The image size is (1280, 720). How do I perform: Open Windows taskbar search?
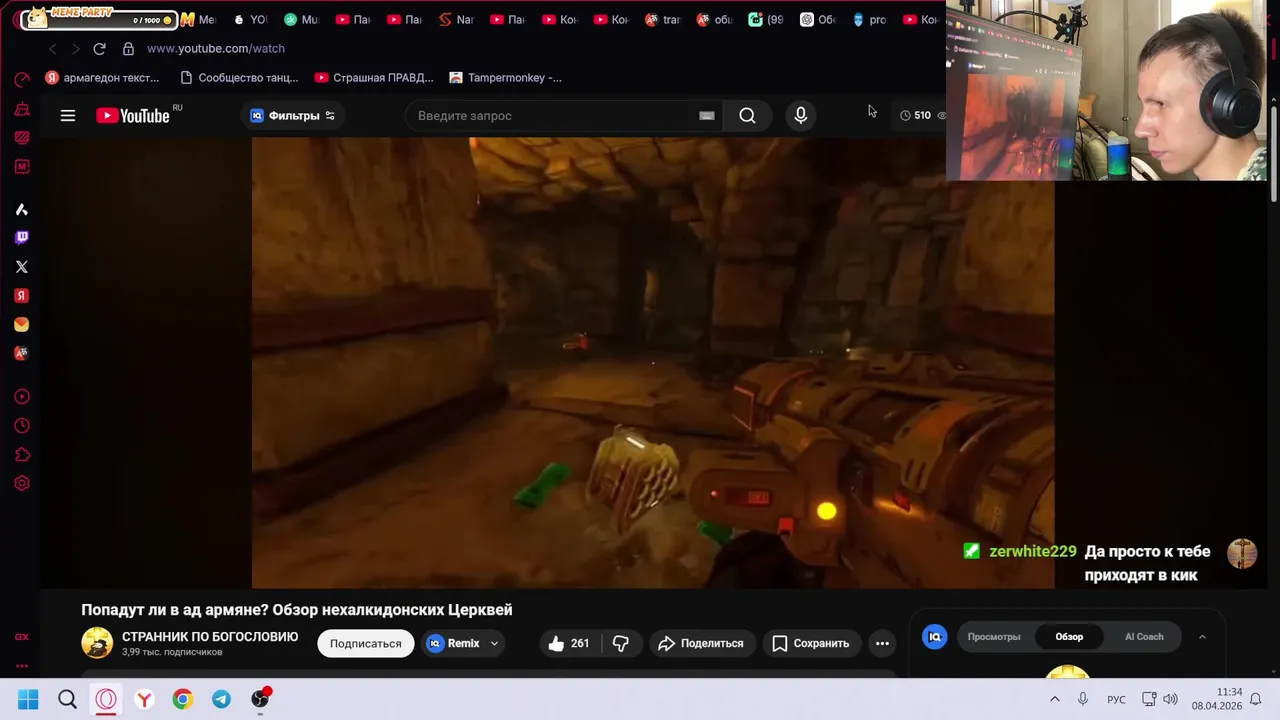click(67, 699)
